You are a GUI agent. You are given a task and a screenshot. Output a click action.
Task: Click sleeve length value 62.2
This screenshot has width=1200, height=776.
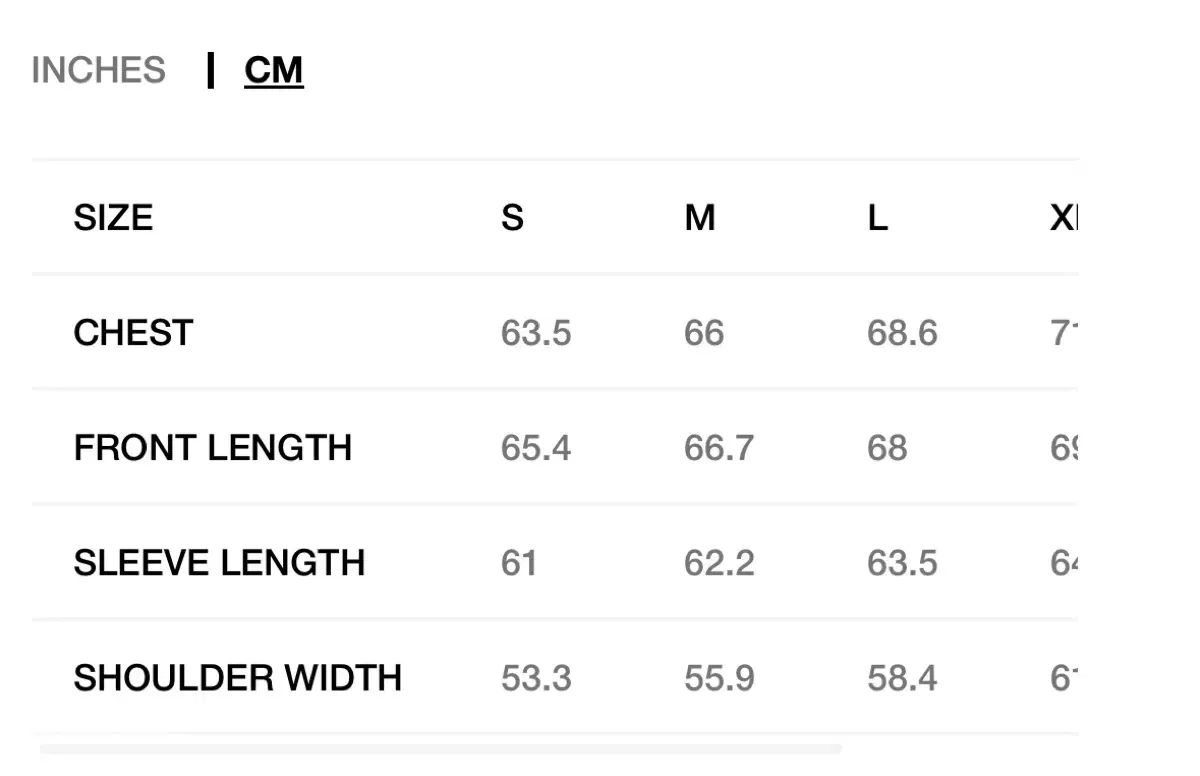point(719,563)
